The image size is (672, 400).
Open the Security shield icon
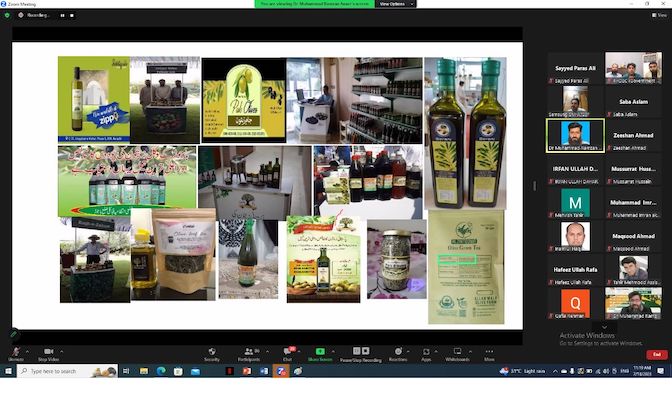212,352
